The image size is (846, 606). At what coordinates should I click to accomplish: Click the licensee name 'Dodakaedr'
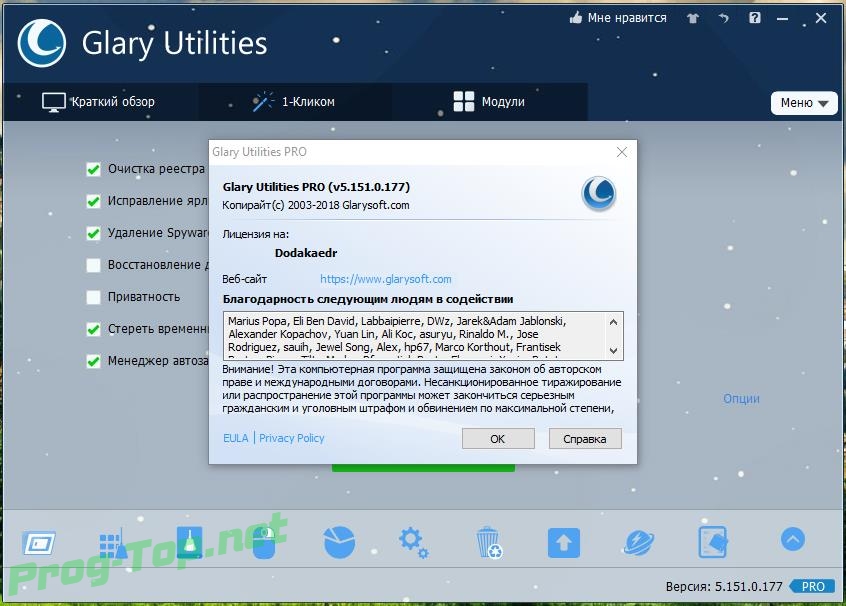coord(306,253)
